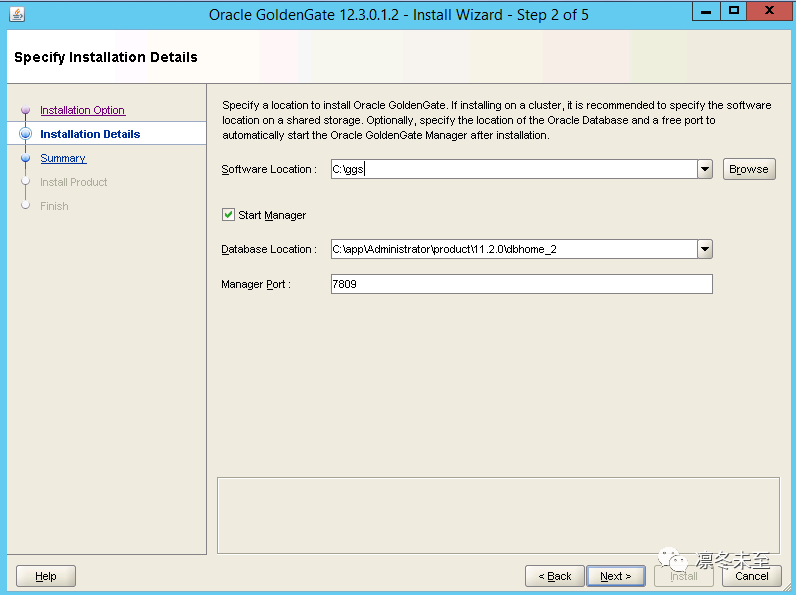Maximize the Install Wizard window
The width and height of the screenshot is (796, 595).
(734, 11)
